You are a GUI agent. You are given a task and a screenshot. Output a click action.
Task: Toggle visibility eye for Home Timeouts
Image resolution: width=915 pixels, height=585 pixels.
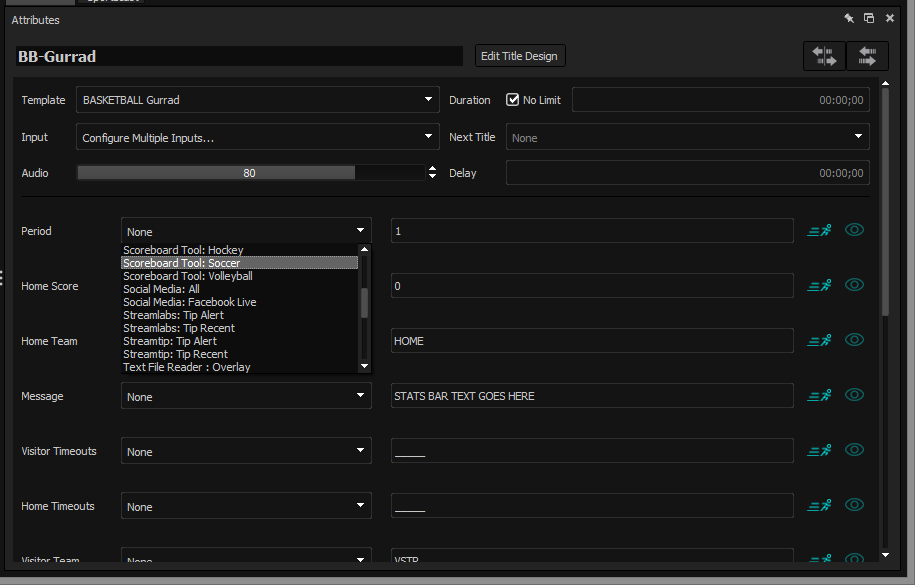coord(854,505)
